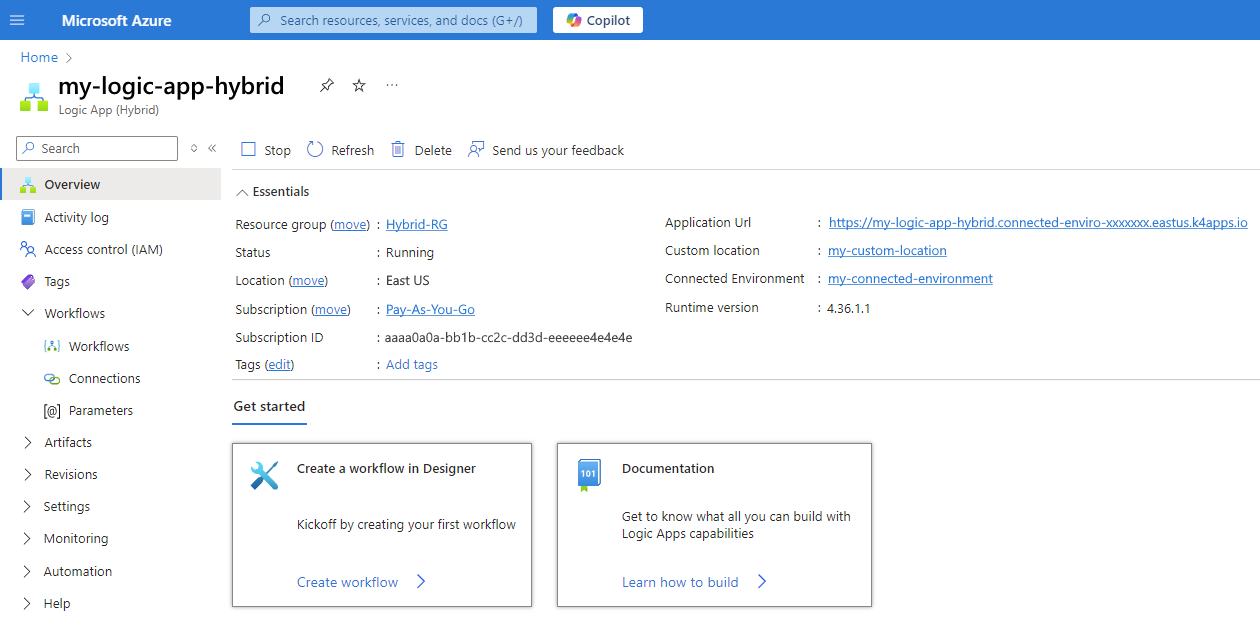This screenshot has width=1260, height=620.
Task: Open the Hybrid-RG resource group
Action: [416, 223]
